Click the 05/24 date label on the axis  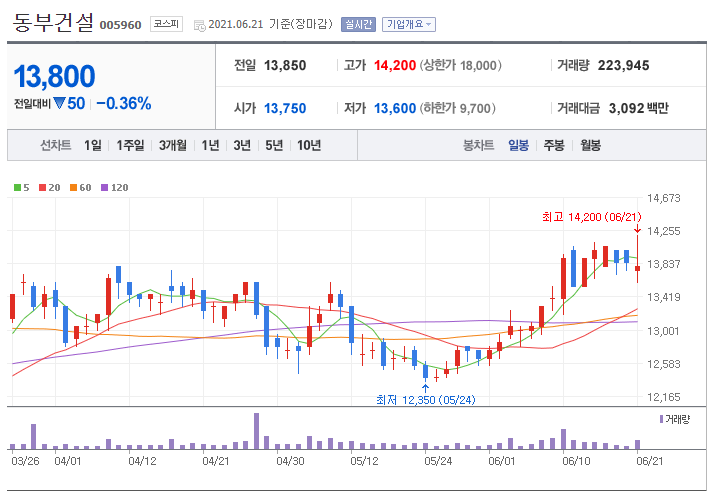[x=438, y=461]
